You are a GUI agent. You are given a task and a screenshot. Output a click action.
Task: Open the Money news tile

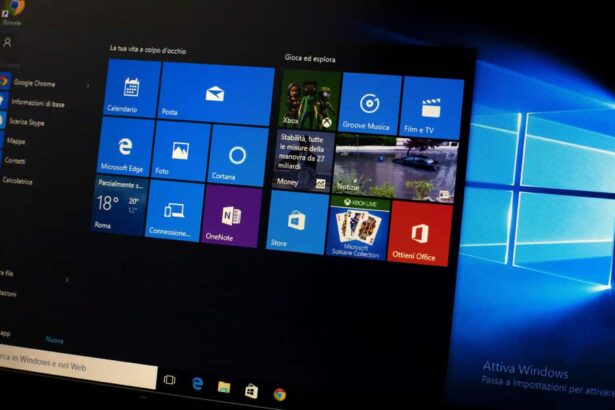(x=304, y=161)
